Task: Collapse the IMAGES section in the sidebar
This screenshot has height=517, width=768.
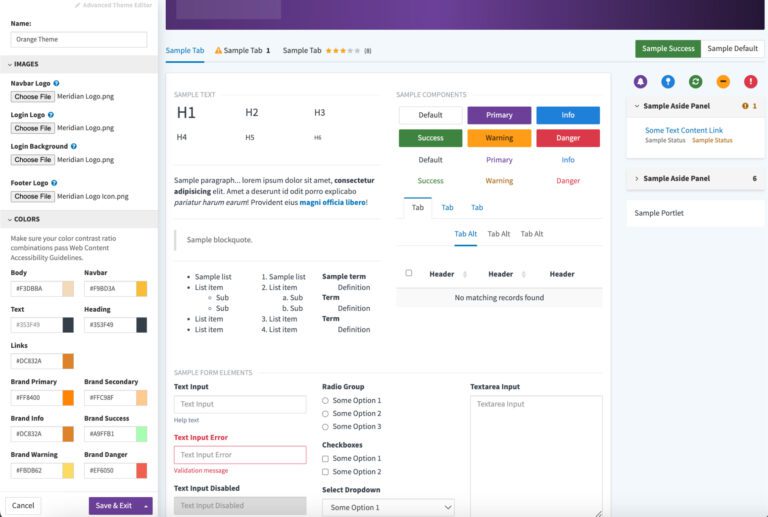Action: click(8, 64)
